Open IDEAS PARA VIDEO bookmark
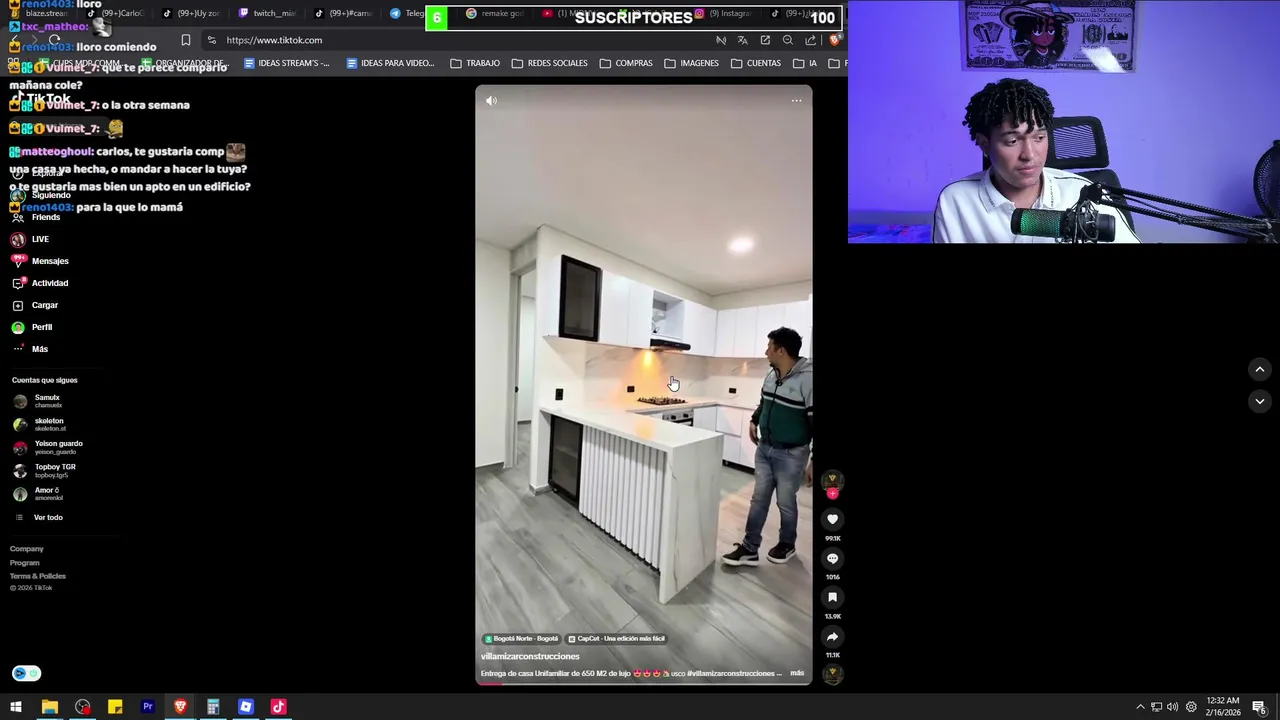Image resolution: width=1280 pixels, height=720 pixels. click(390, 63)
